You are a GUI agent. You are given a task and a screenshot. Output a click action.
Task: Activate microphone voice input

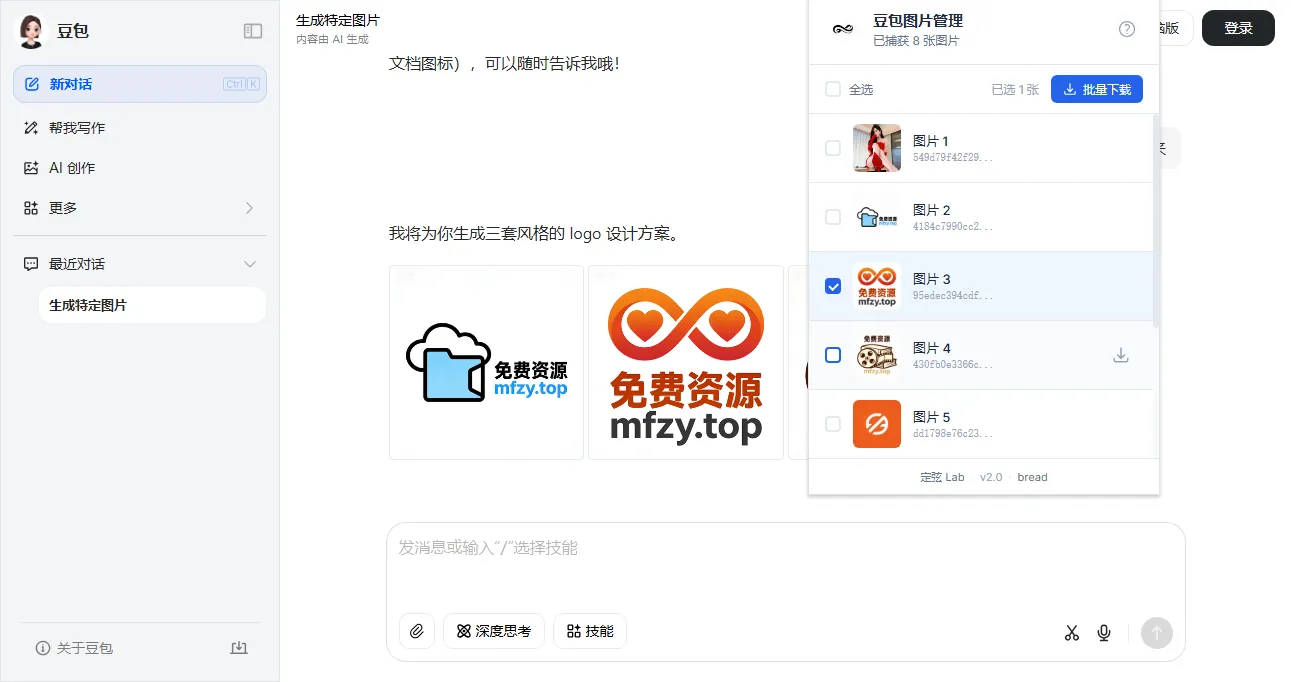pyautogui.click(x=1104, y=632)
